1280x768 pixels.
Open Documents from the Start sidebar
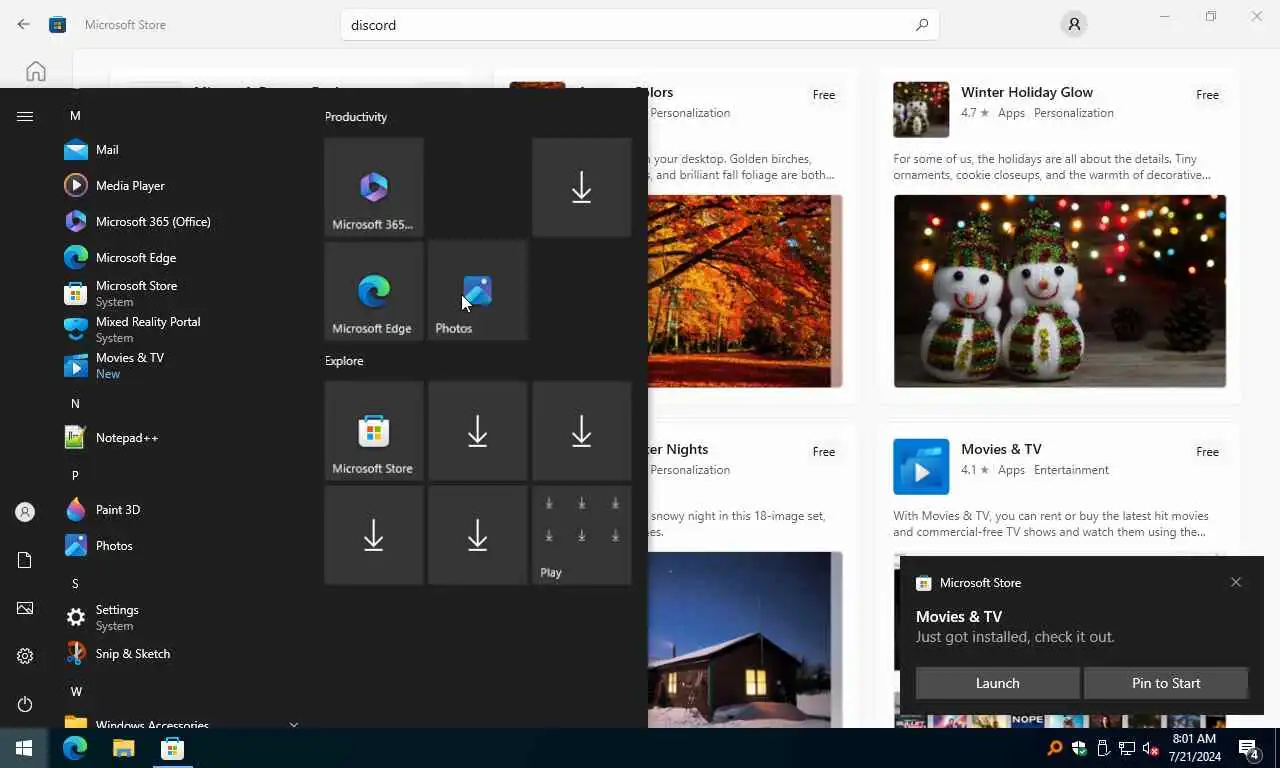[25, 560]
